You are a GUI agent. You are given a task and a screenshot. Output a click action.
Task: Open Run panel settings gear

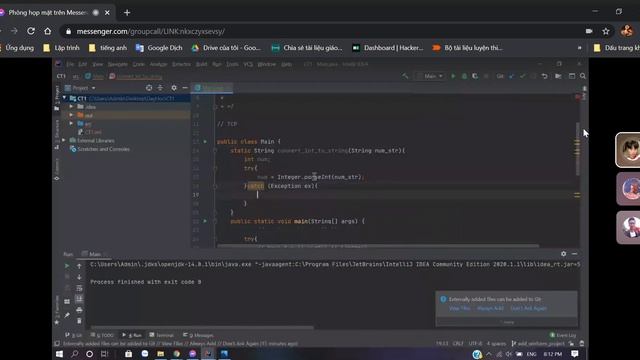564,254
